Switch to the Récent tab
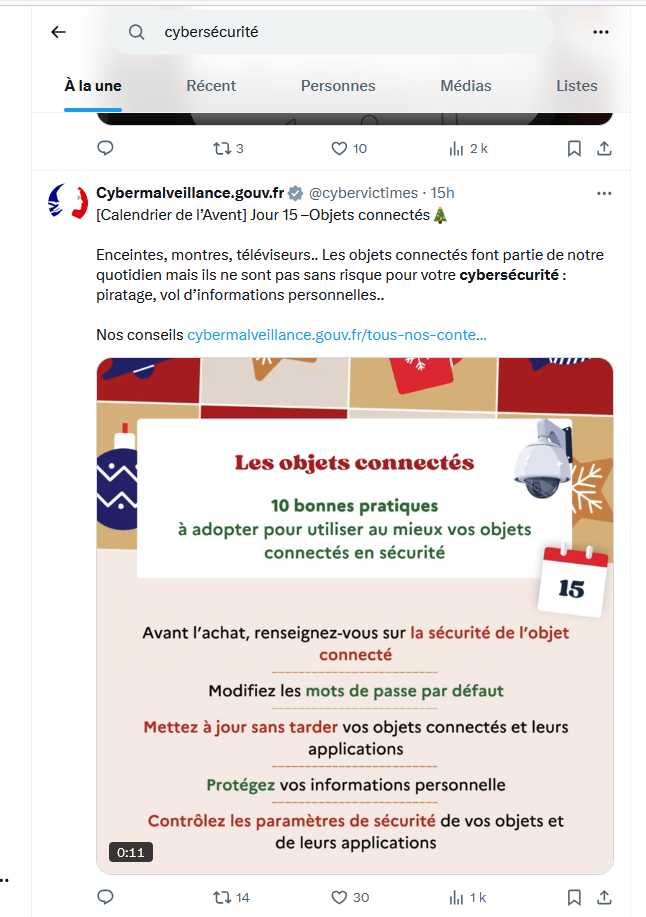Viewport: 646px width, 917px height. (211, 86)
